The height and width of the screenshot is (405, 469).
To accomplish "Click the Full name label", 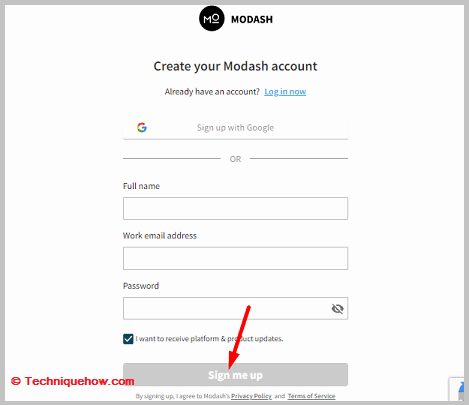I will pyautogui.click(x=141, y=186).
